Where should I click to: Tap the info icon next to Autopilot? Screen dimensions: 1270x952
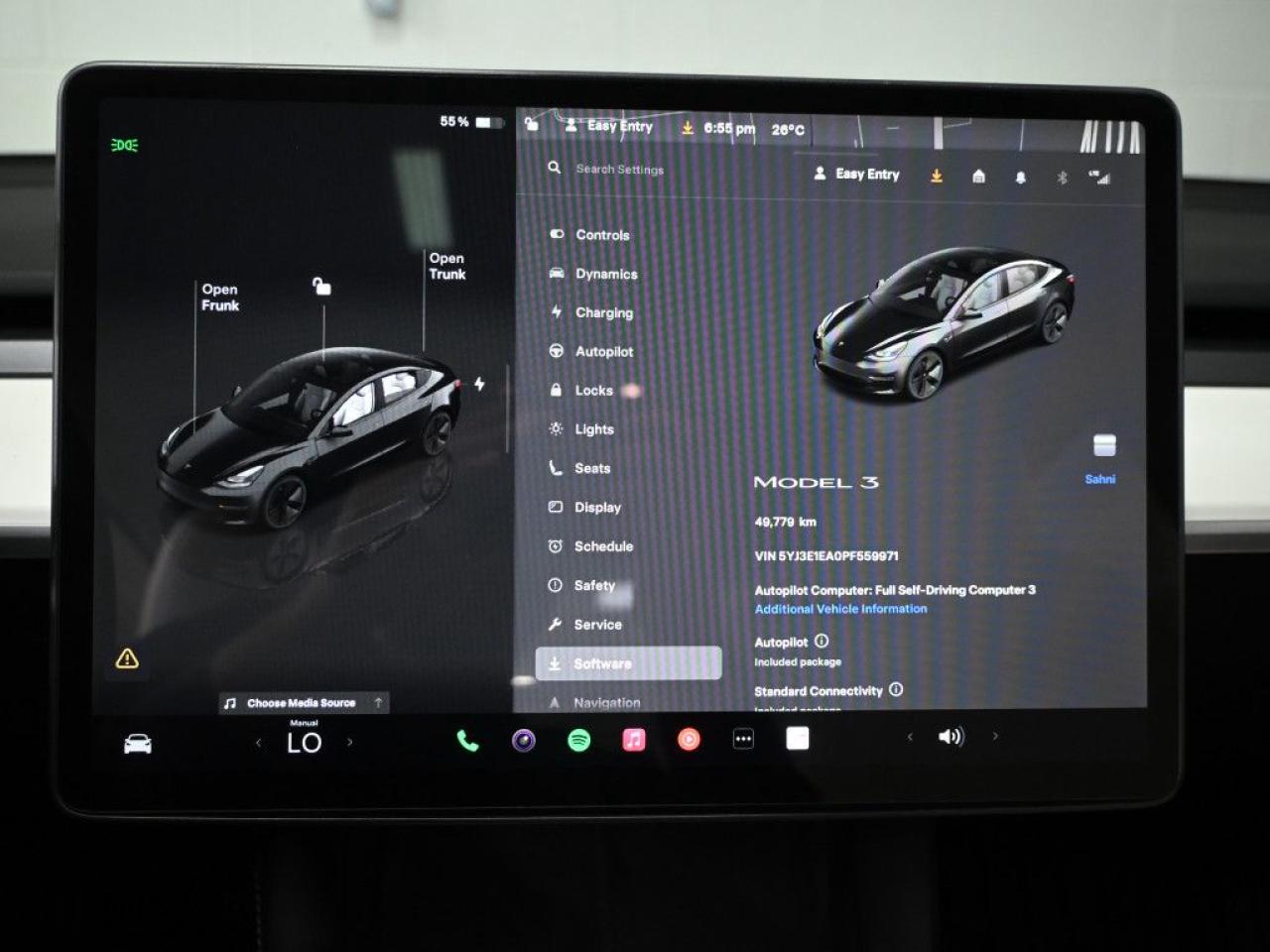coord(822,642)
